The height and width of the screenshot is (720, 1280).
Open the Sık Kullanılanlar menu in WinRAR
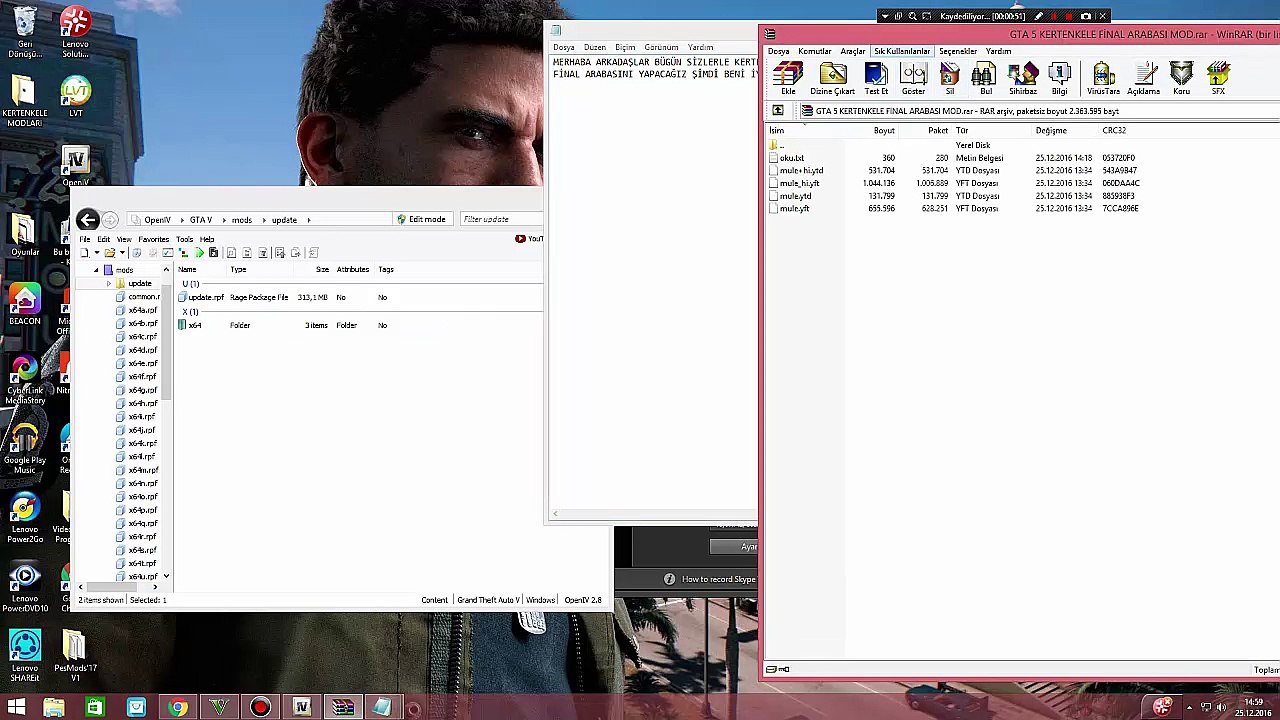click(x=902, y=51)
